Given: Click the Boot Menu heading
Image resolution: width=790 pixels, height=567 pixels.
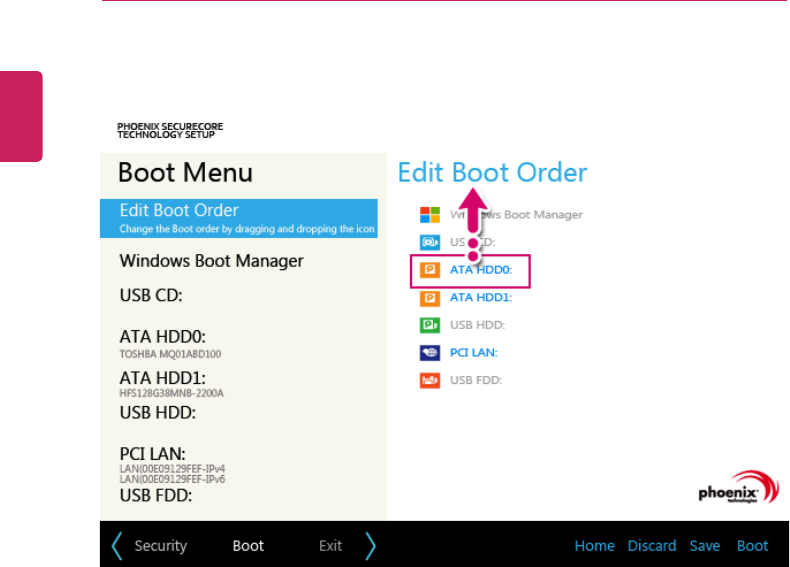Looking at the screenshot, I should coord(185,173).
